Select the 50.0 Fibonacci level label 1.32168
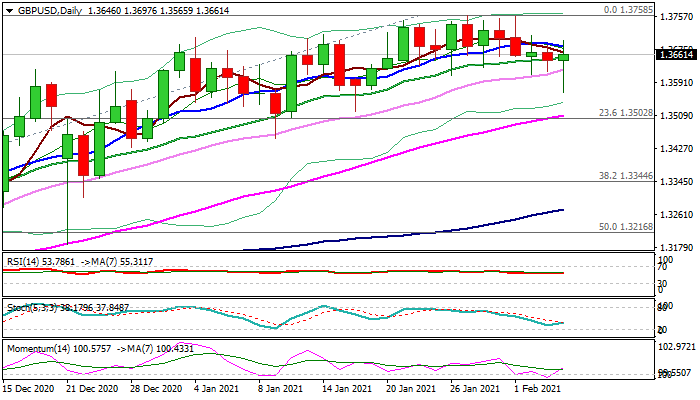This screenshot has height=400, width=700. [626, 227]
